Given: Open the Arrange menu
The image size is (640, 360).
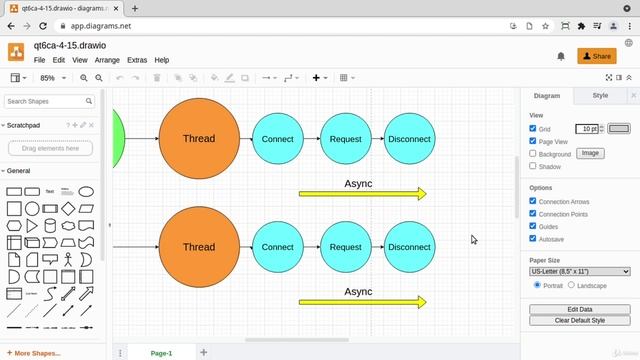Looking at the screenshot, I should [107, 60].
